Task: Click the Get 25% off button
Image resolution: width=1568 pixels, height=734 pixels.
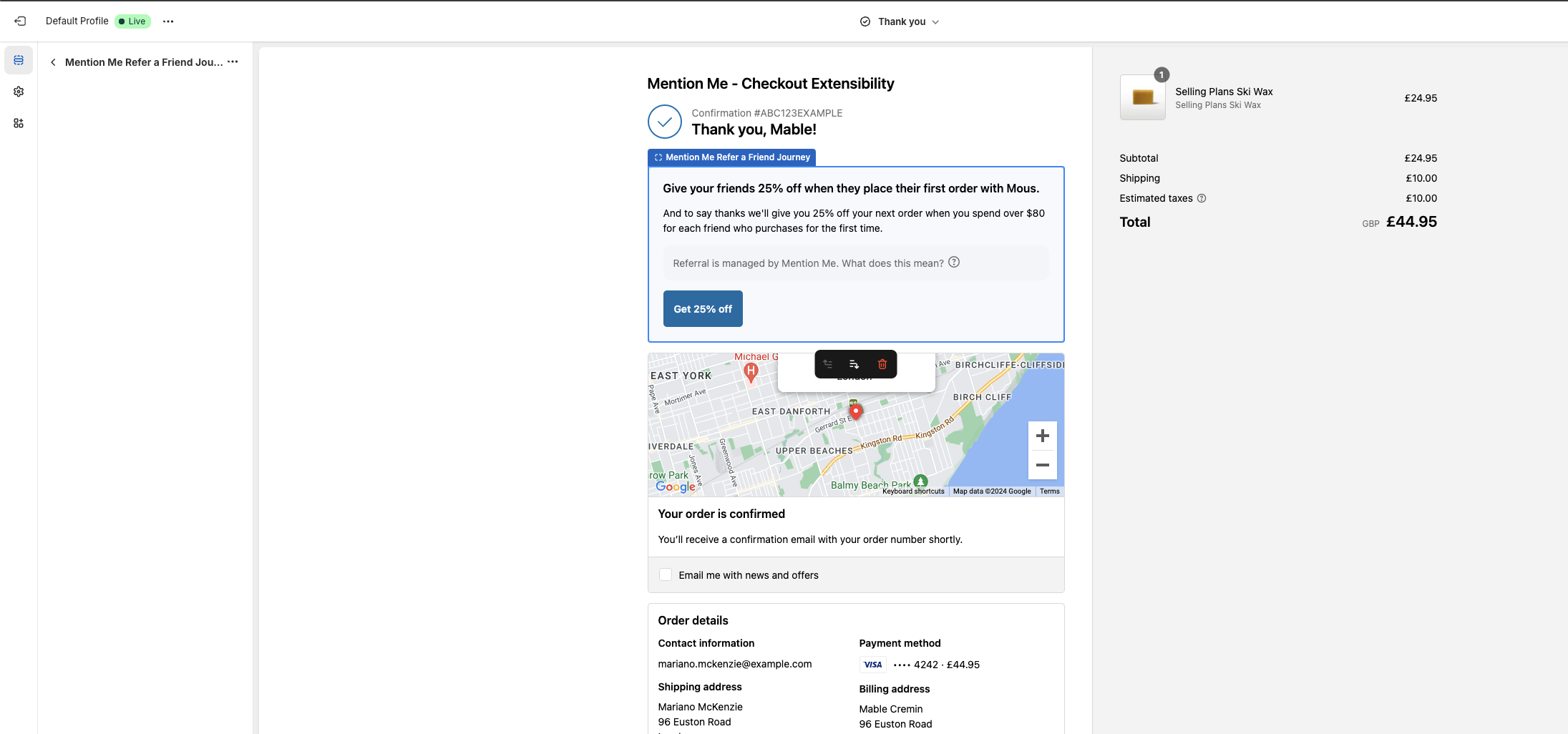Action: point(703,309)
